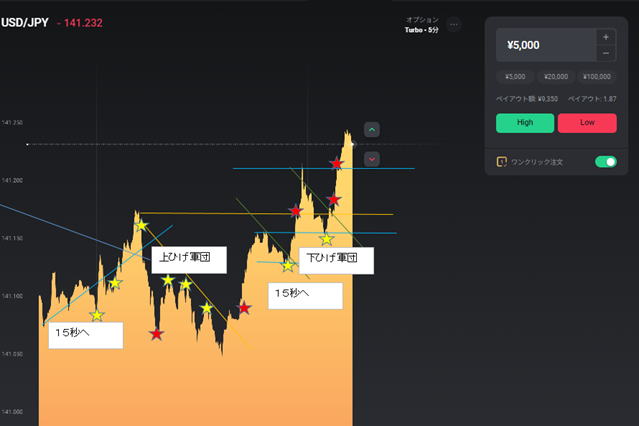The image size is (639, 426).
Task: Select the ¥20,000 preset amount
Action: click(556, 76)
